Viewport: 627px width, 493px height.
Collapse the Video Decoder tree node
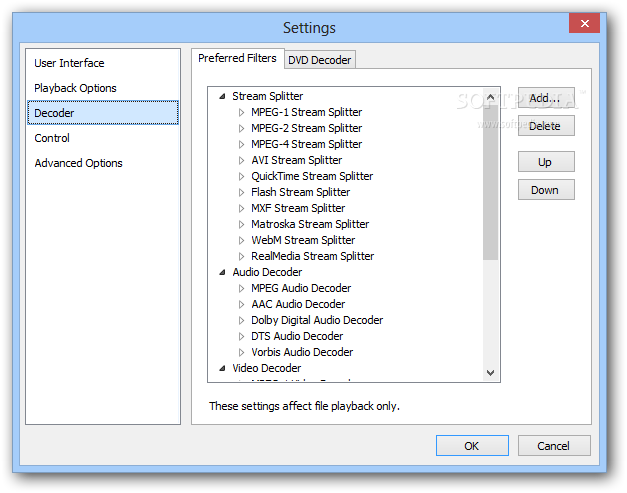pos(222,368)
